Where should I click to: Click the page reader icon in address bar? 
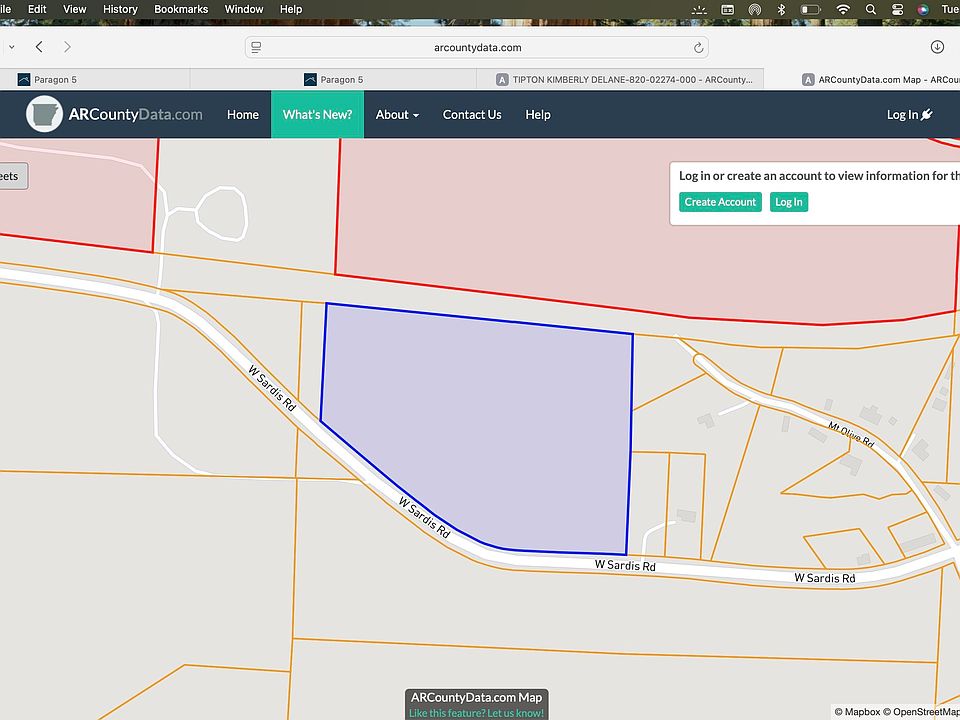click(257, 48)
